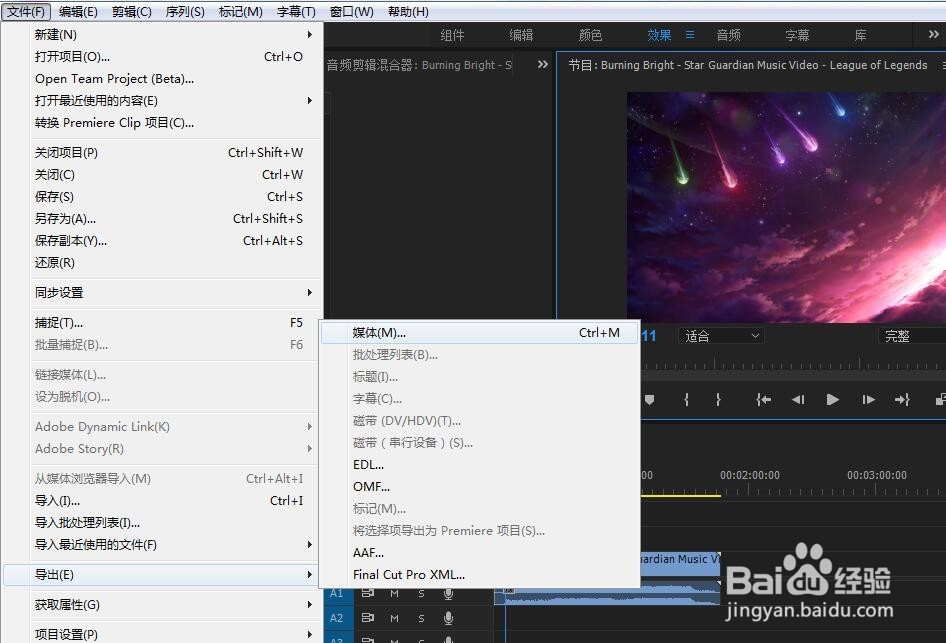
Task: Click the Mark In brace icon
Action: click(687, 399)
